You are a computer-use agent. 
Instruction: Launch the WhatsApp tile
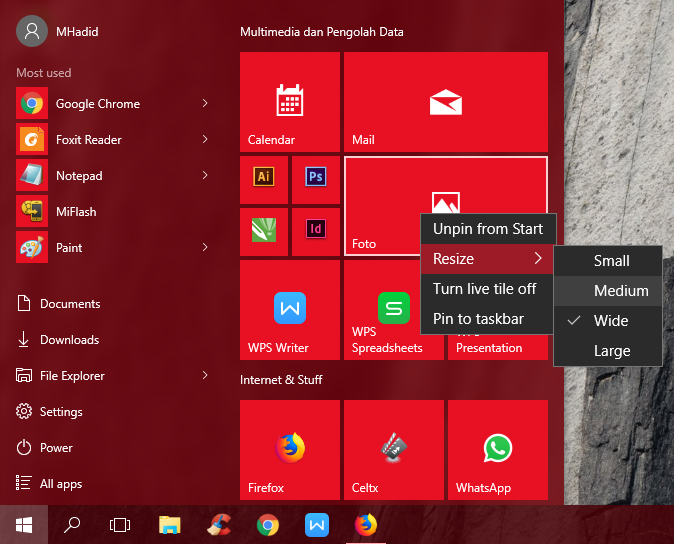[497, 449]
